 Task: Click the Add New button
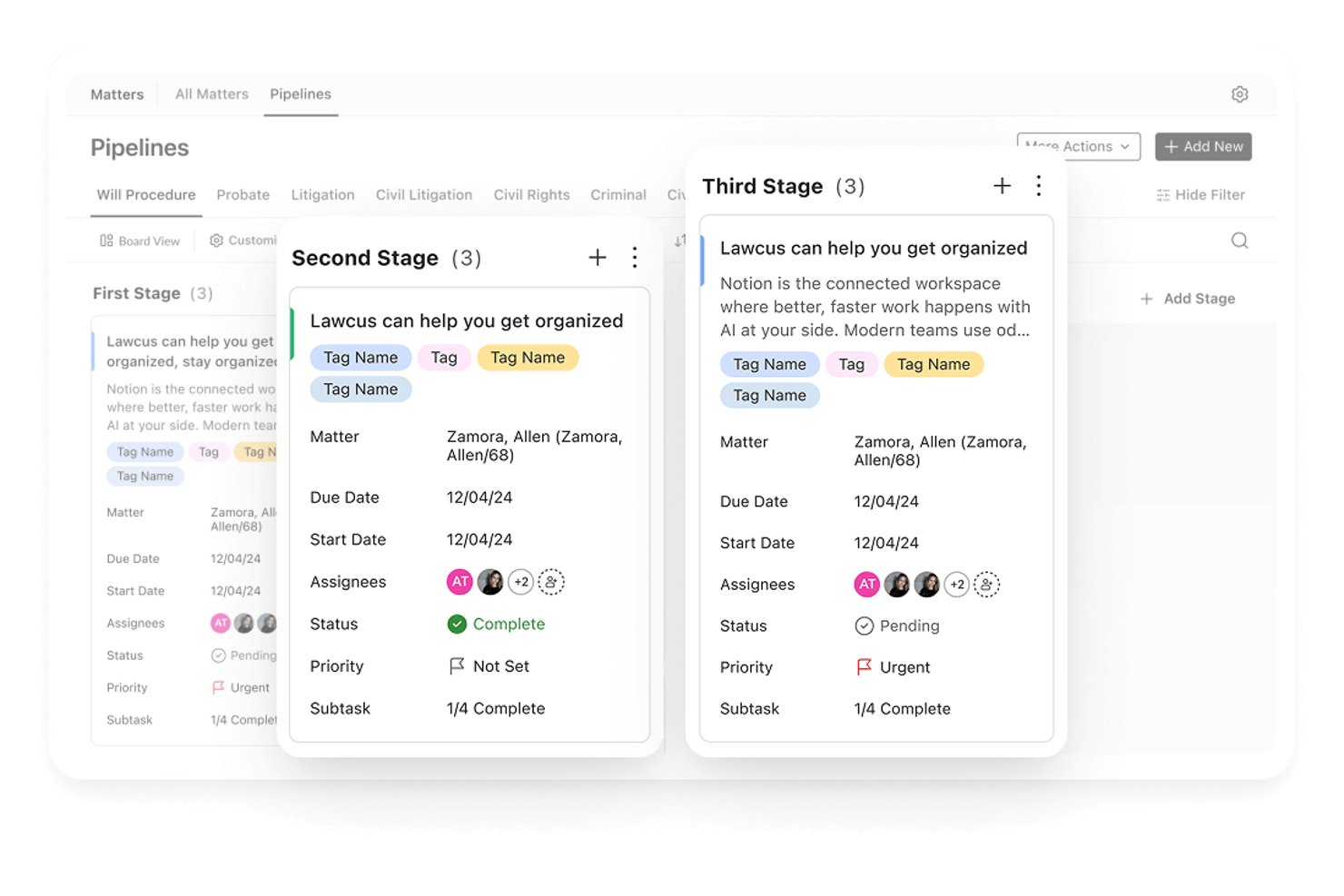click(1203, 146)
